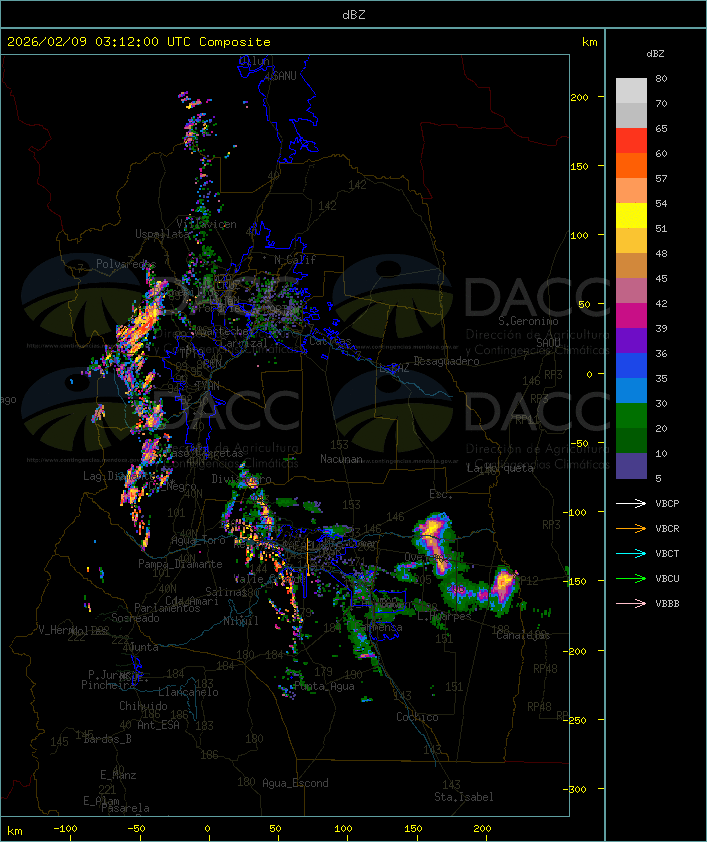Select the bright yellow 51–54 dBZ swatch
The height and width of the screenshot is (842, 707).
631,215
